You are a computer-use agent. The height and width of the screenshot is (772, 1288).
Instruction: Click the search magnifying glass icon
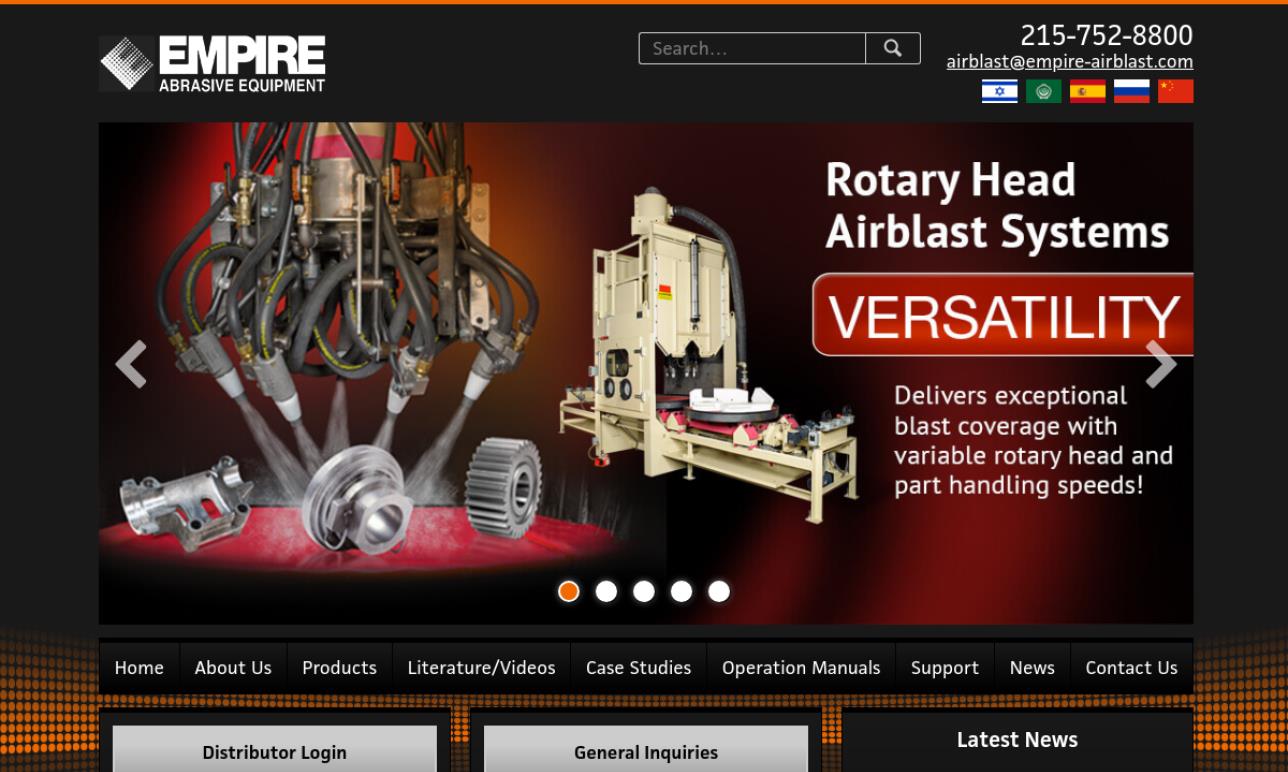891,47
